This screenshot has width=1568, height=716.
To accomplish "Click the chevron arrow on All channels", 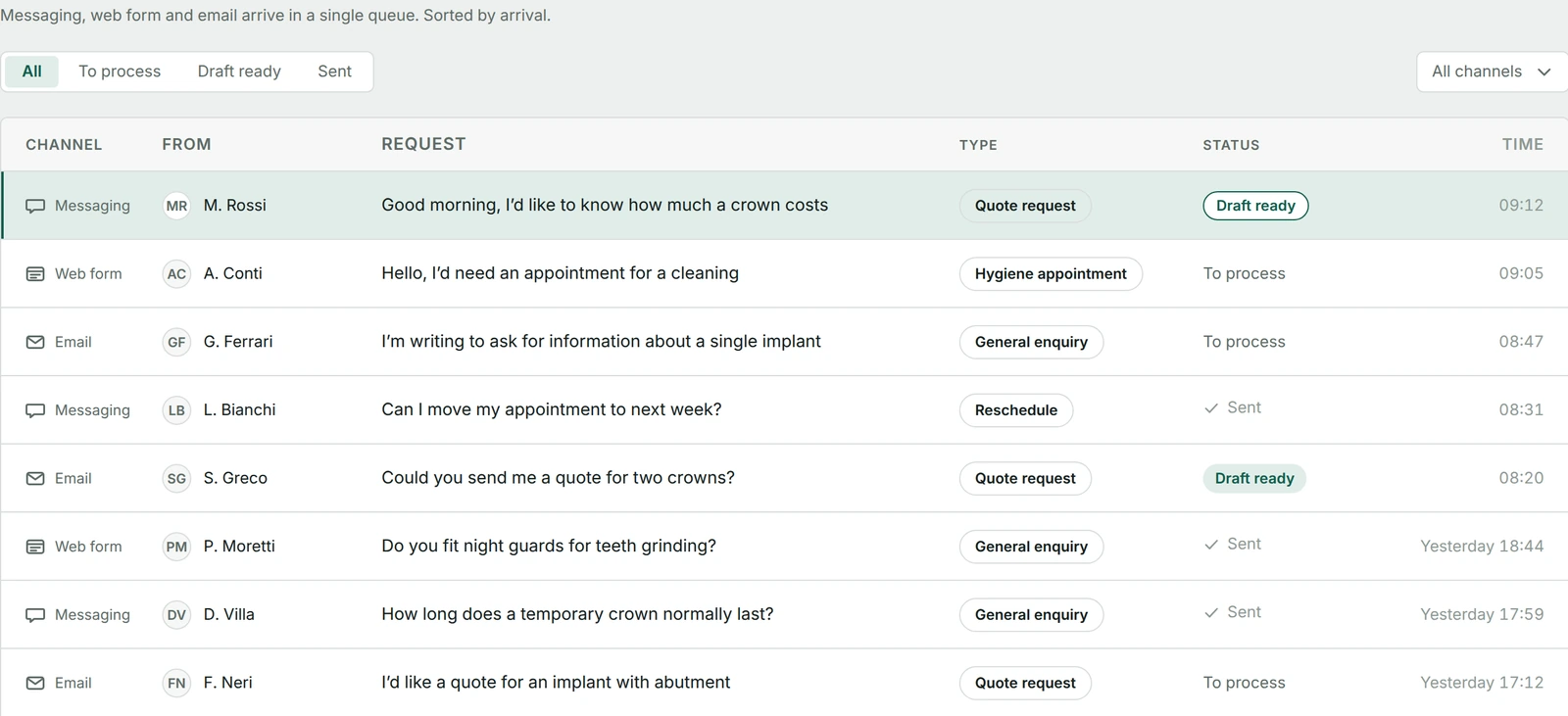I will point(1544,72).
